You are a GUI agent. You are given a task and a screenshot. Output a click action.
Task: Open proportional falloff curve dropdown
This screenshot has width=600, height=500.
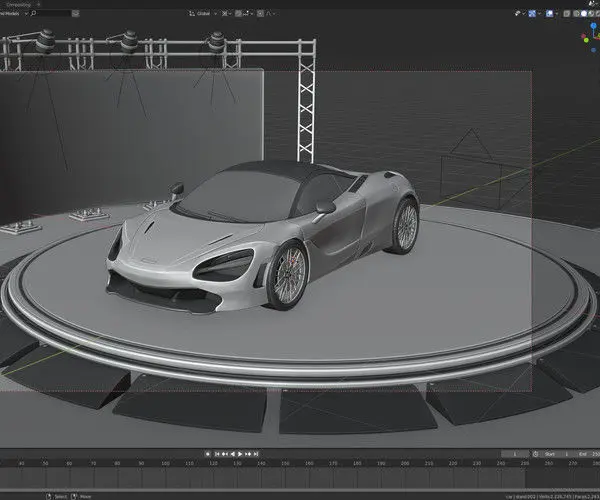coord(271,13)
